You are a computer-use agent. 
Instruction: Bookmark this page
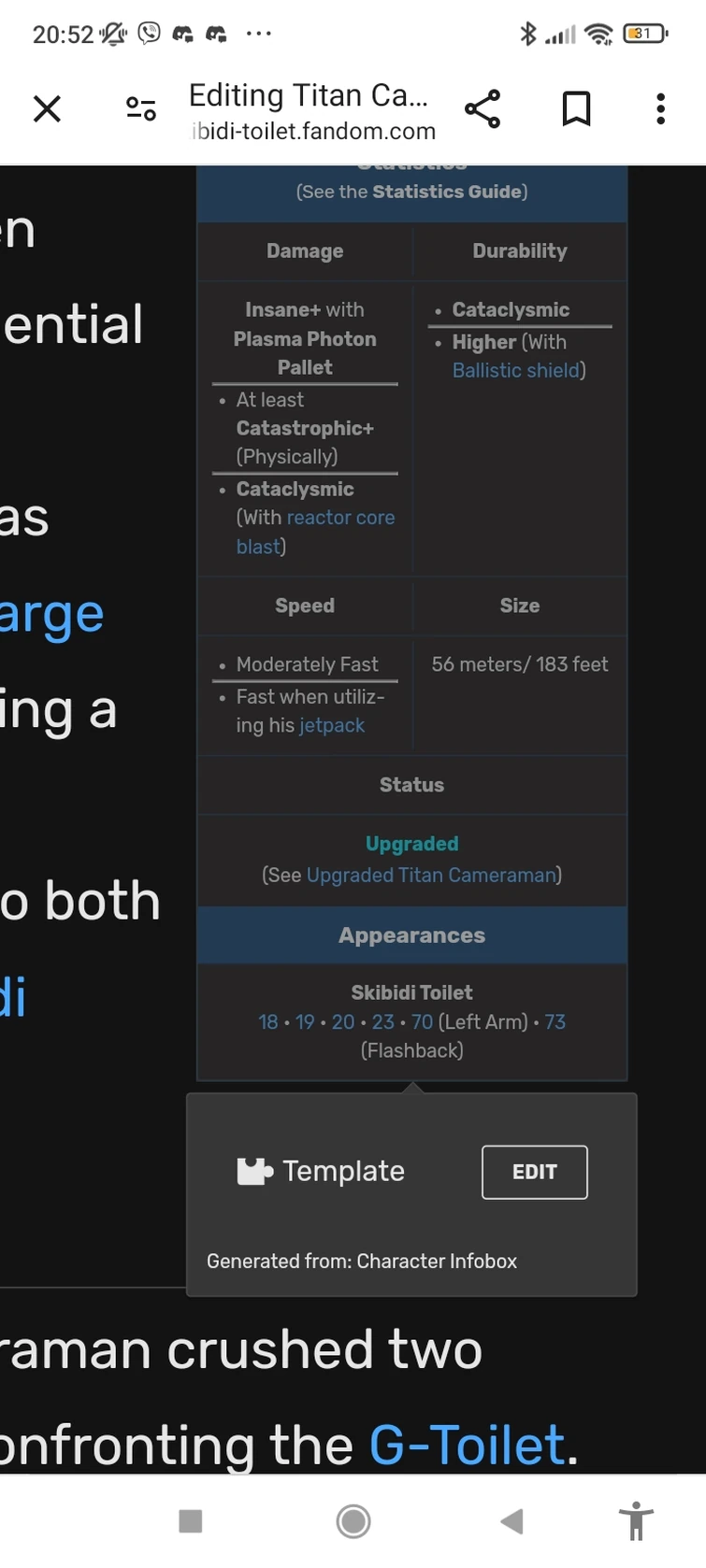576,108
